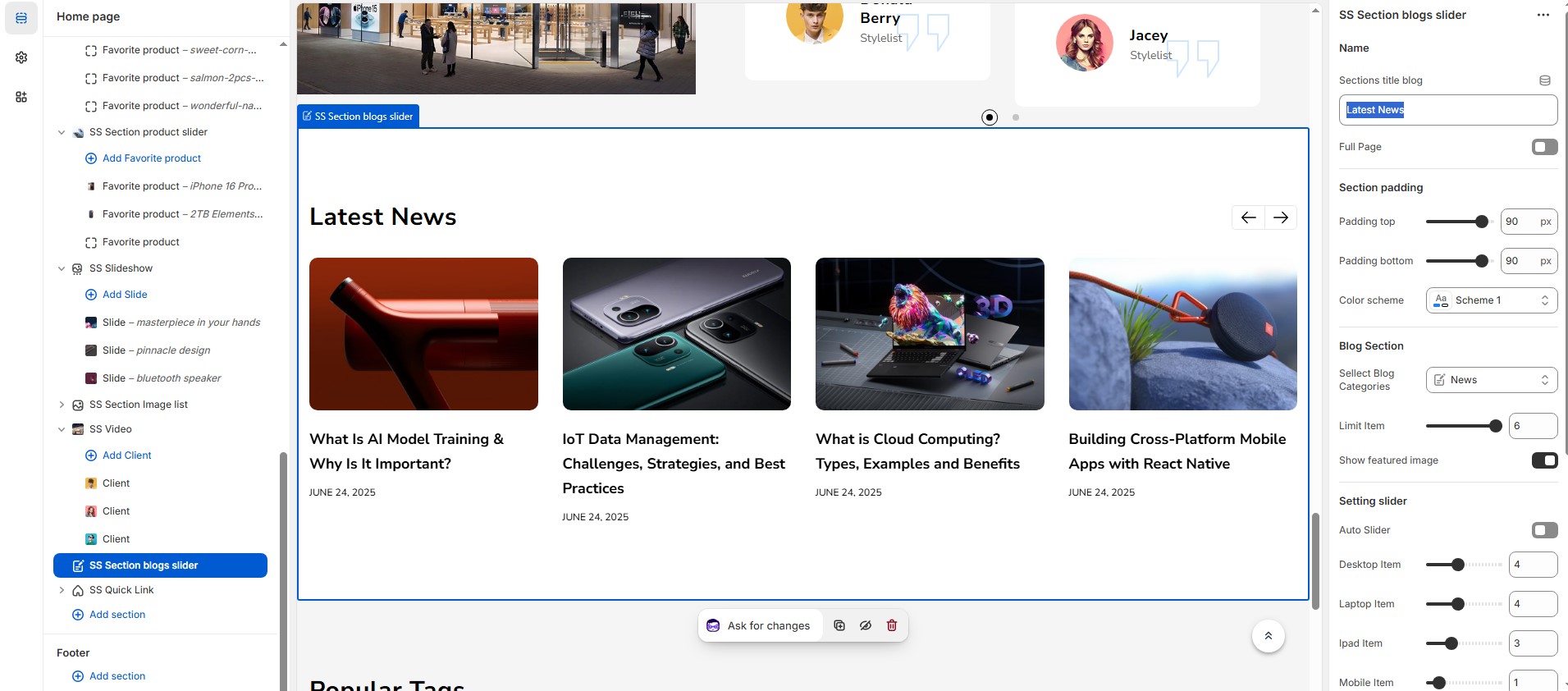Collapse the SS Slideshow section
The image size is (1568, 691).
tap(62, 268)
